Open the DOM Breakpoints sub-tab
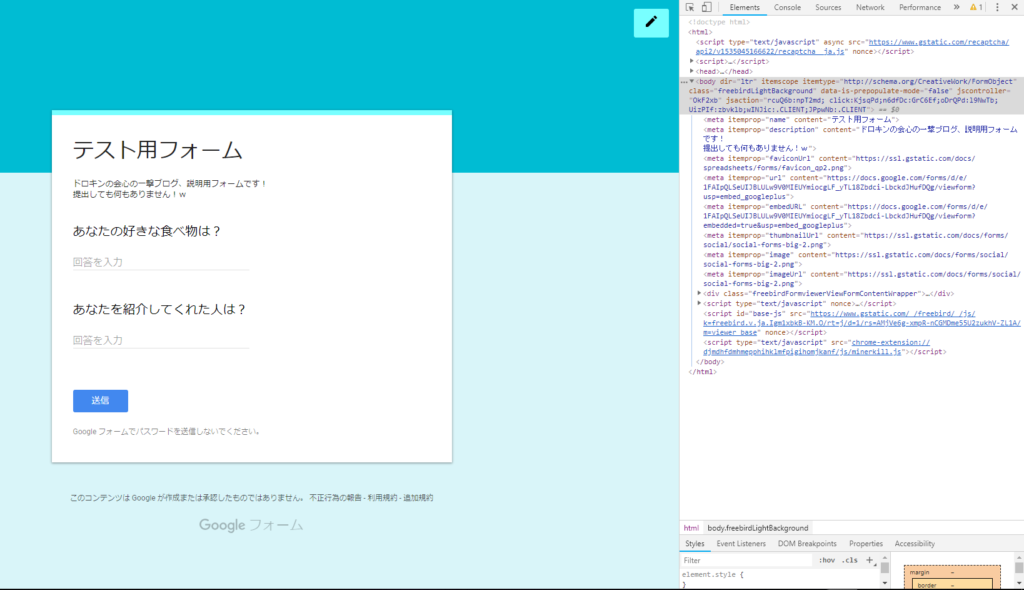The image size is (1024, 590). coord(807,544)
